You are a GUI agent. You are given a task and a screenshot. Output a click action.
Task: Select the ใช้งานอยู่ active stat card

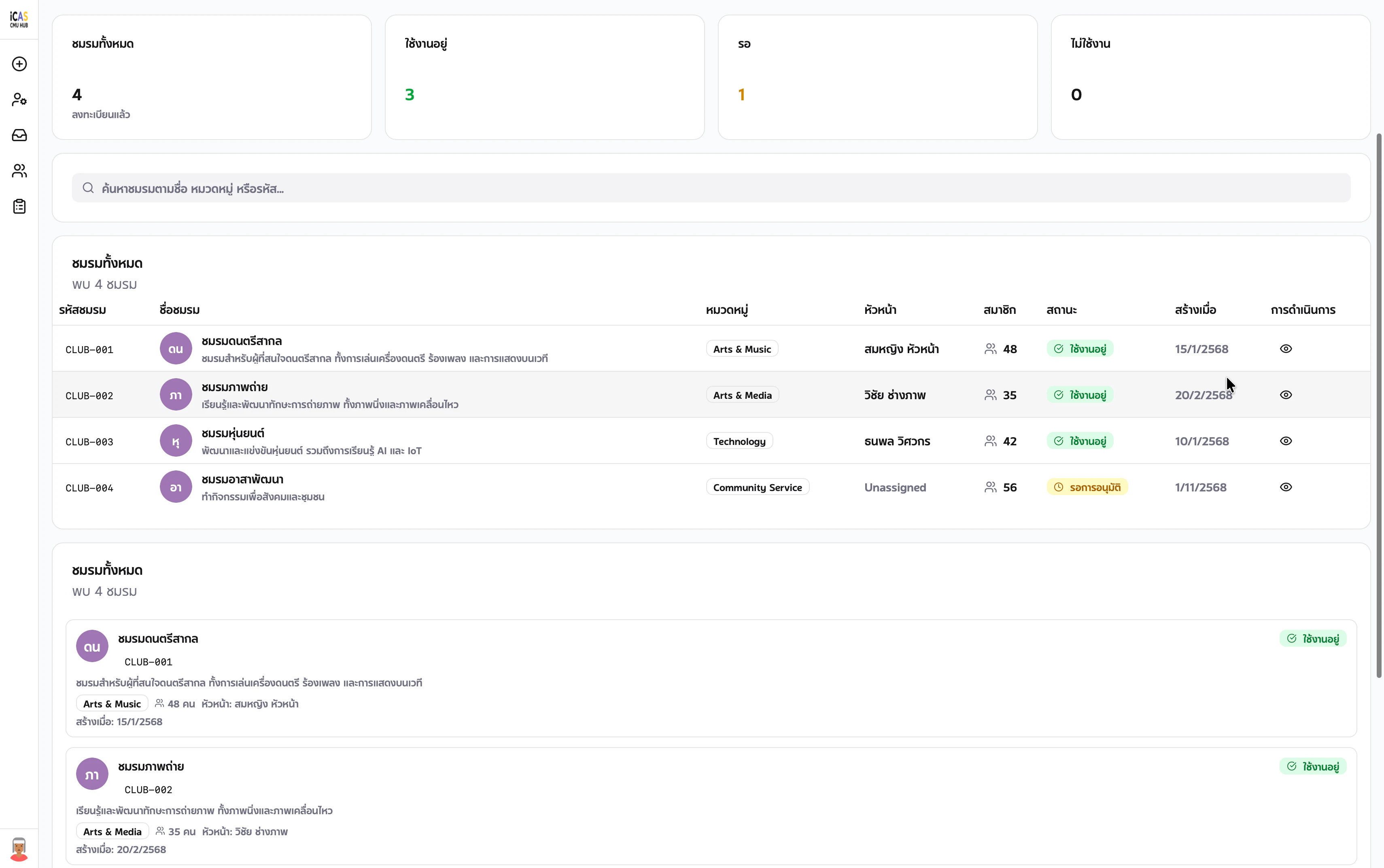[x=544, y=77]
